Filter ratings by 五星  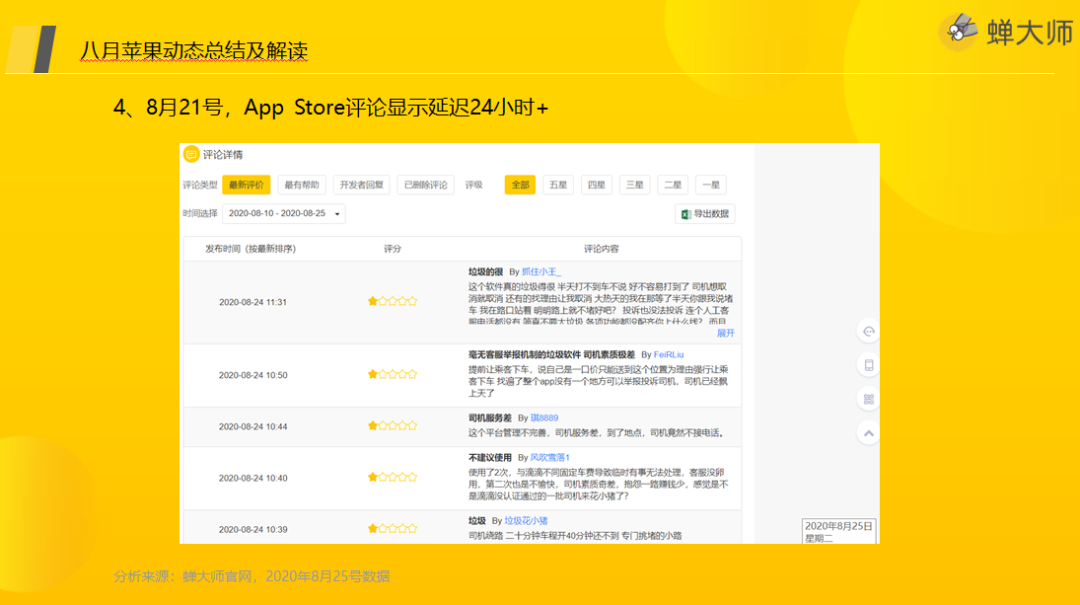pos(558,185)
